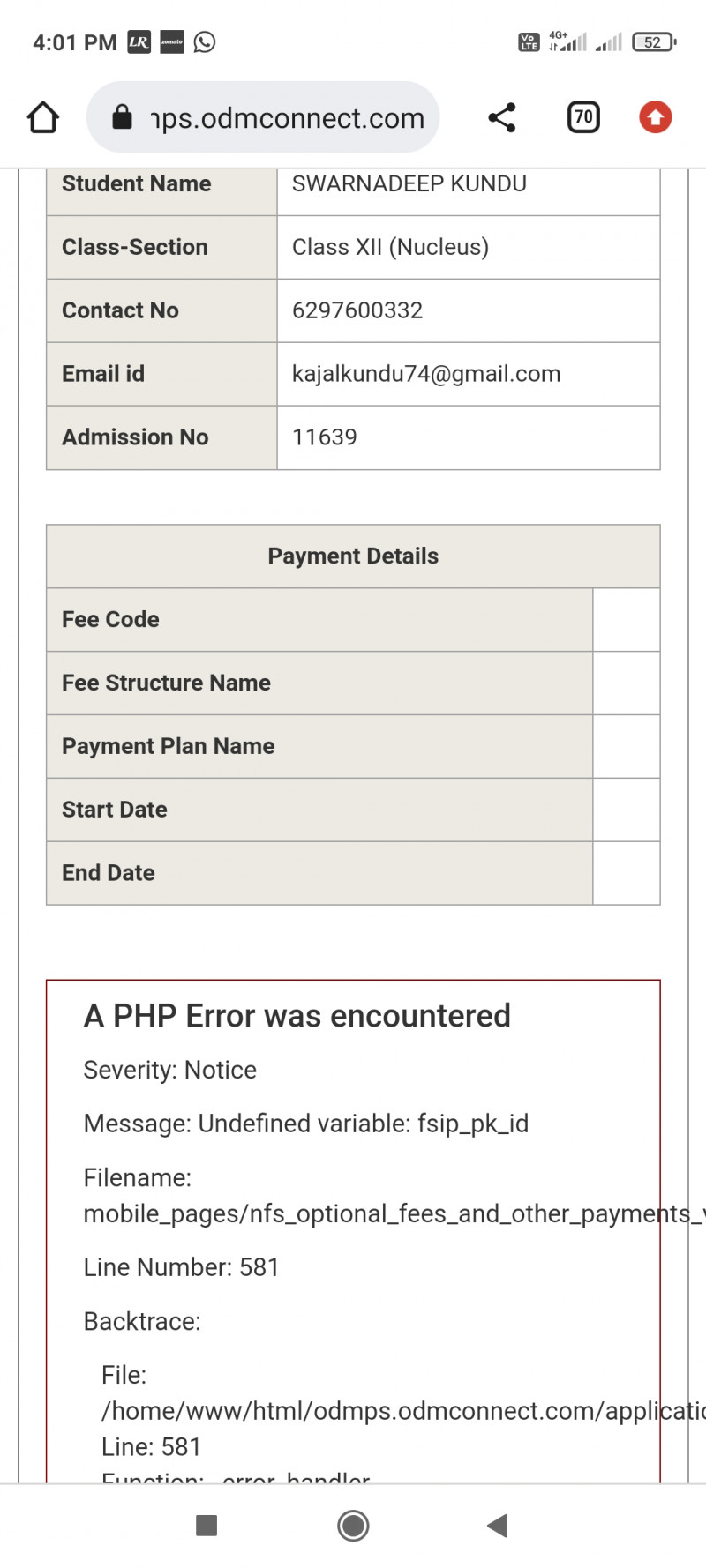Screen dimensions: 706x1568
Task: Open the tab switcher showing 70
Action: pos(583,117)
